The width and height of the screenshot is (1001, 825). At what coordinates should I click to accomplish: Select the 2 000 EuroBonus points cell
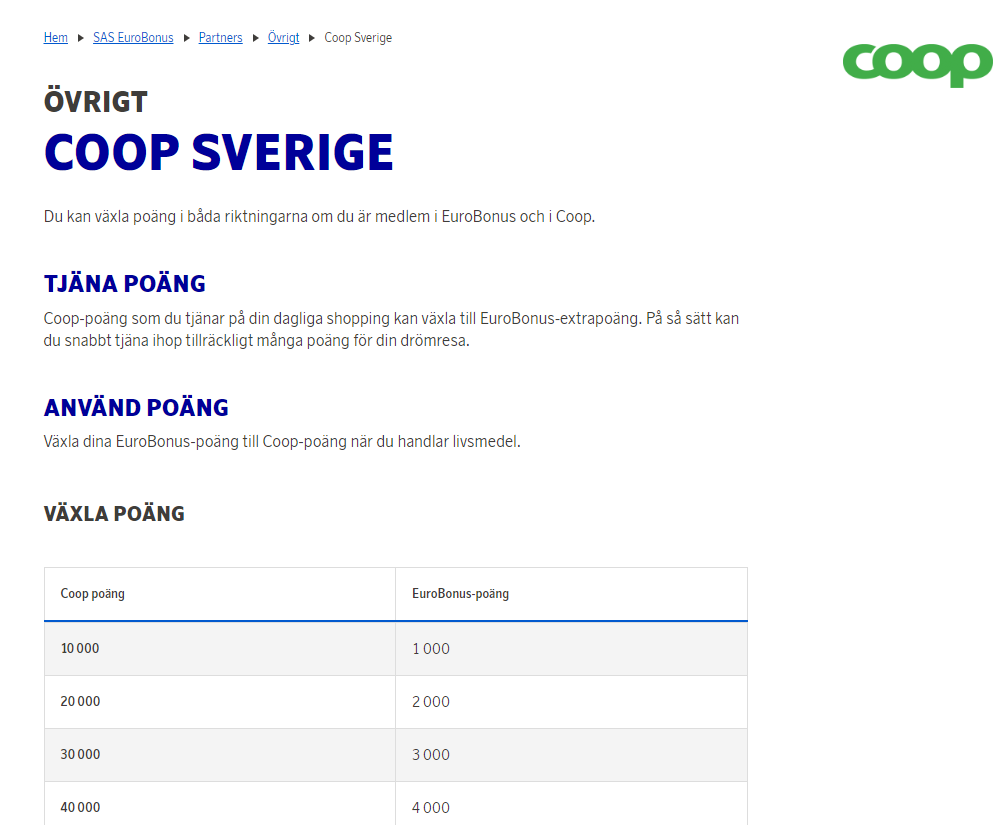431,702
